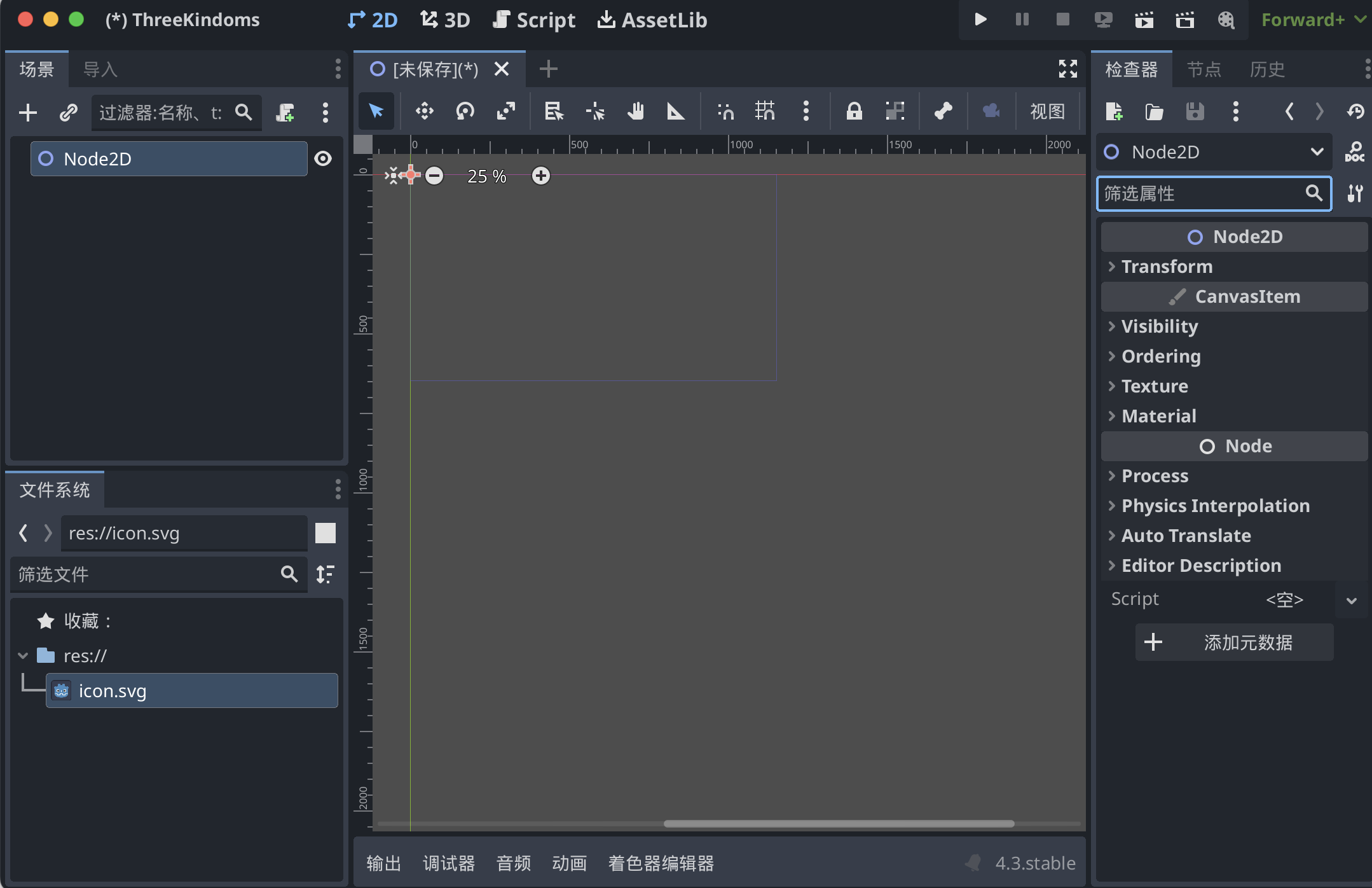Screen dimensions: 1372x888
Task: Toggle file system split view mode
Action: (x=326, y=533)
